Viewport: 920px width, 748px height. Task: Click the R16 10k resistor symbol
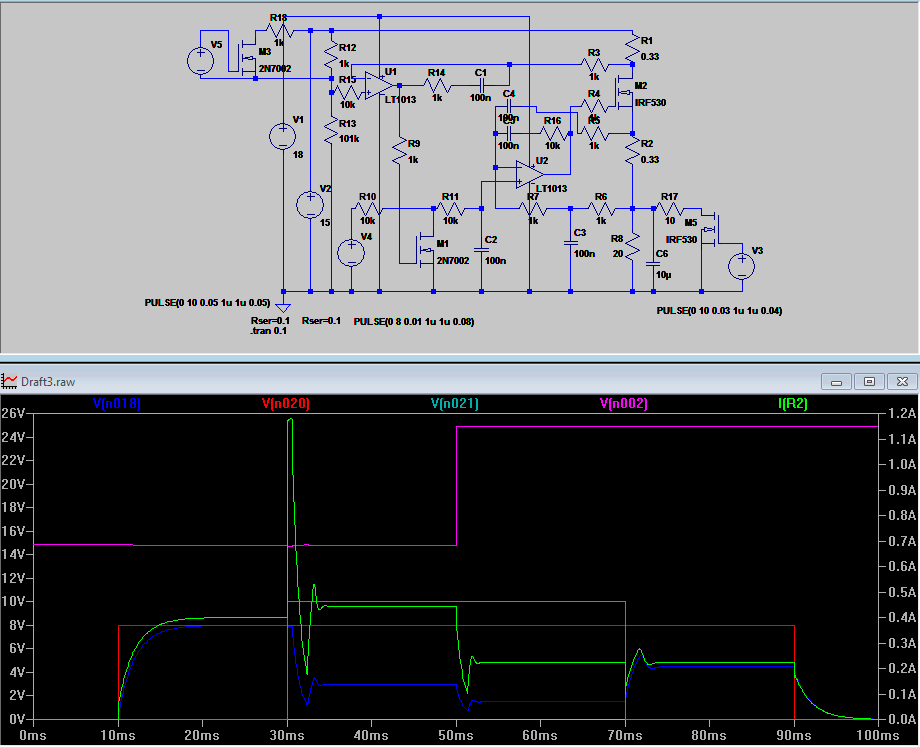pos(552,133)
